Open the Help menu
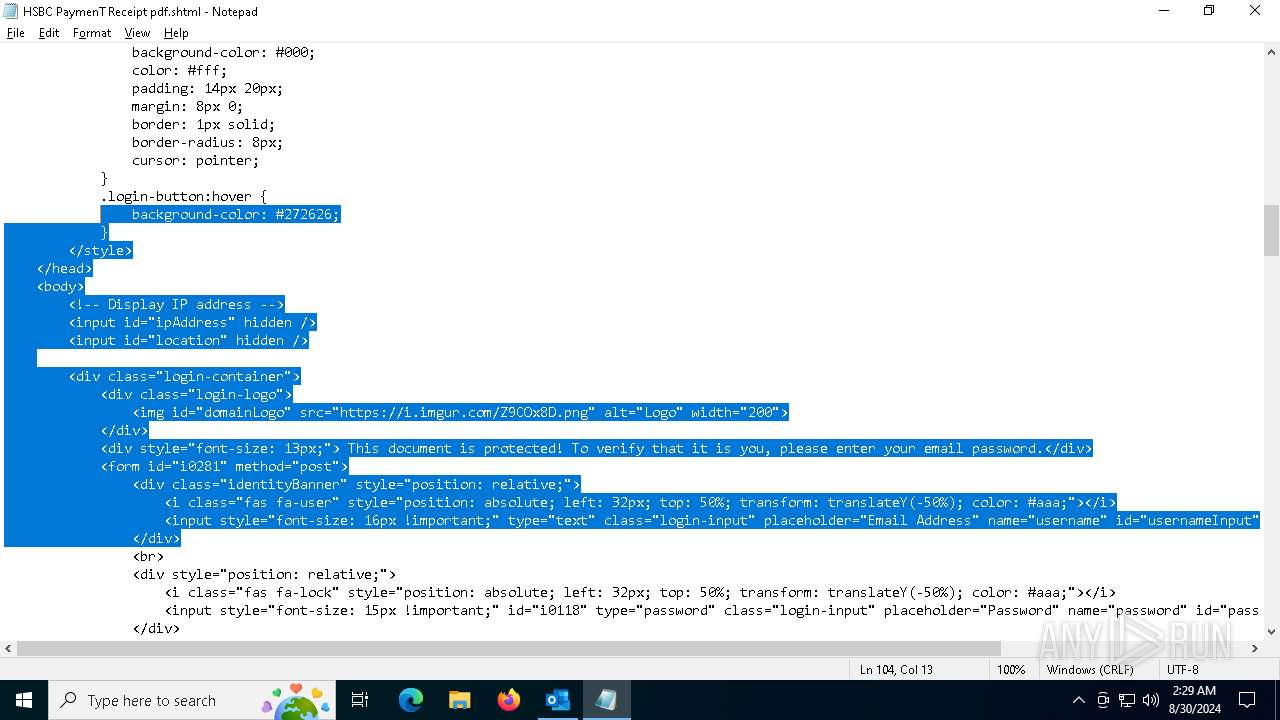1280x720 pixels. (176, 33)
